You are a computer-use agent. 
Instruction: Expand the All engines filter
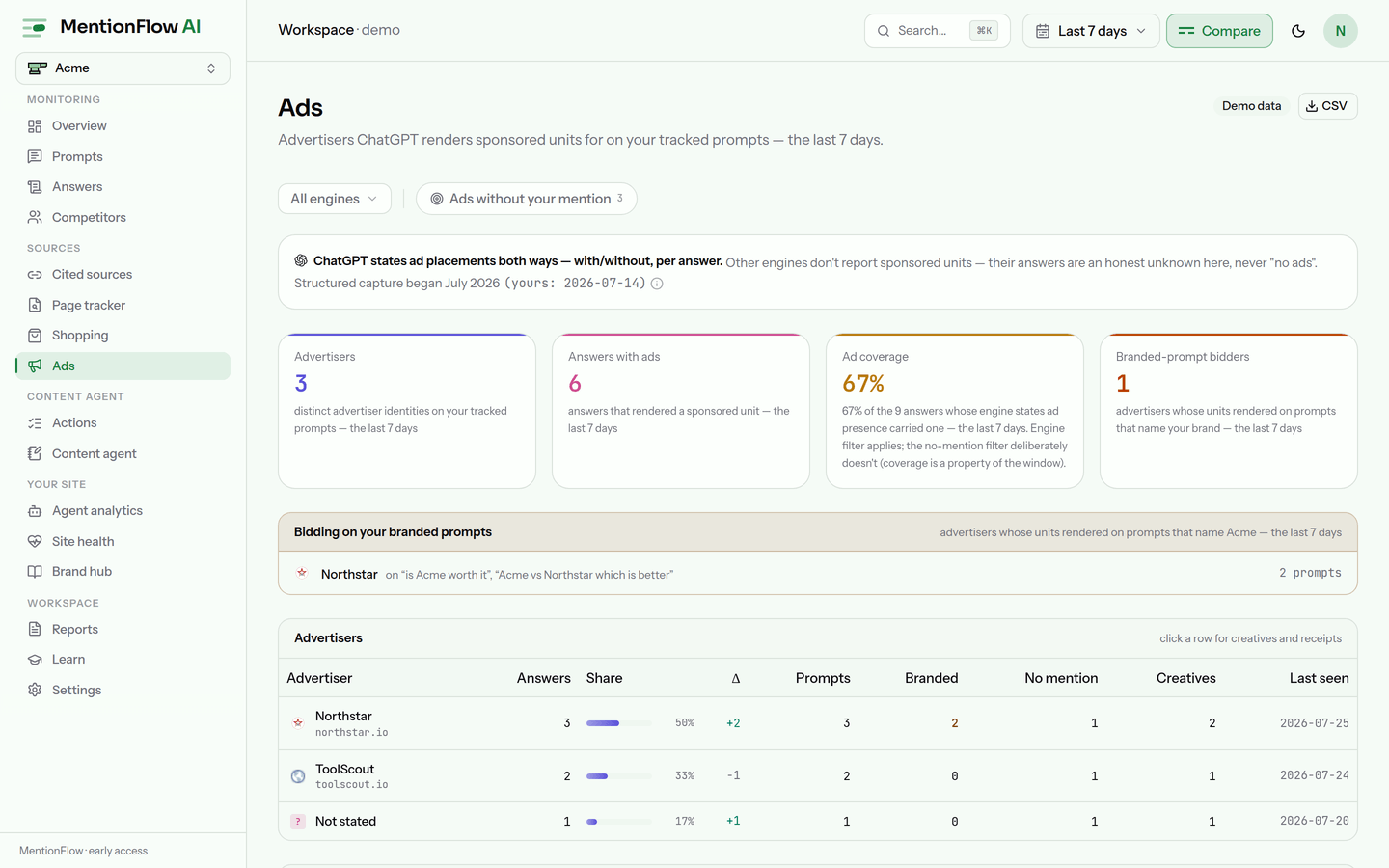point(335,199)
